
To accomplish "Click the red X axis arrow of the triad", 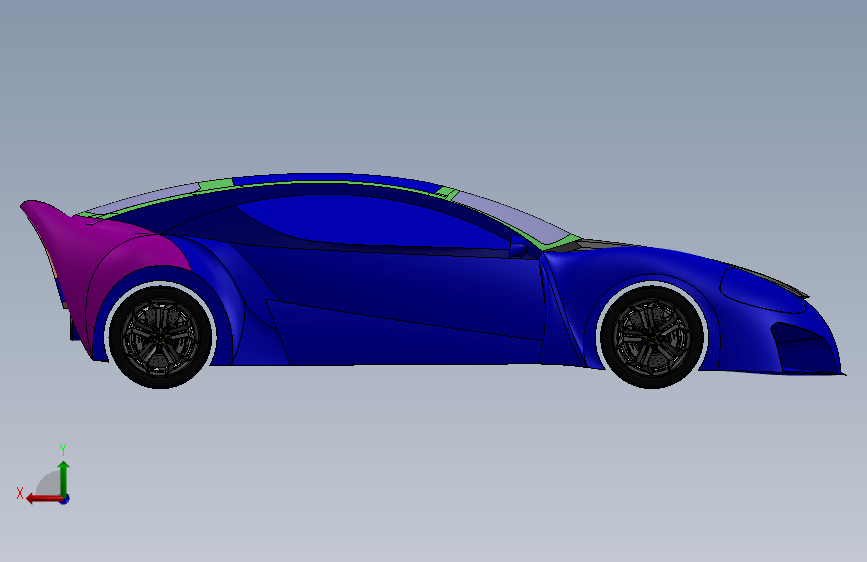I will point(44,498).
